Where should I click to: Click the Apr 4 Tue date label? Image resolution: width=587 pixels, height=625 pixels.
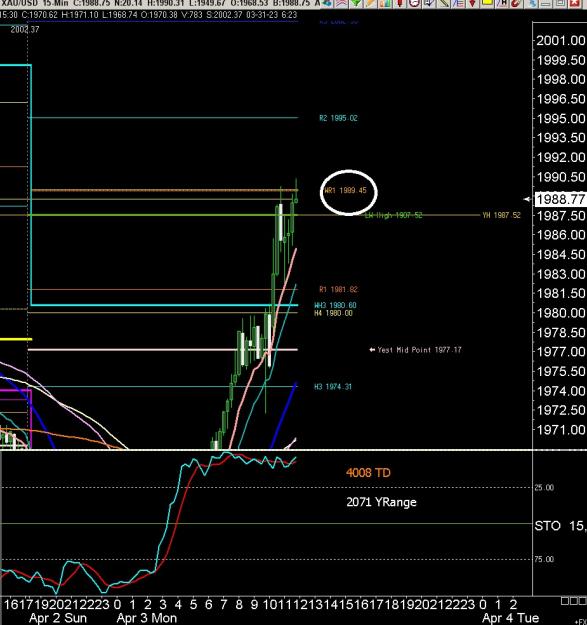click(510, 618)
